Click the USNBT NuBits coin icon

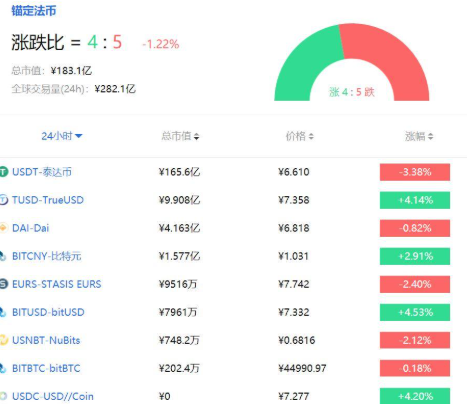click(4, 340)
